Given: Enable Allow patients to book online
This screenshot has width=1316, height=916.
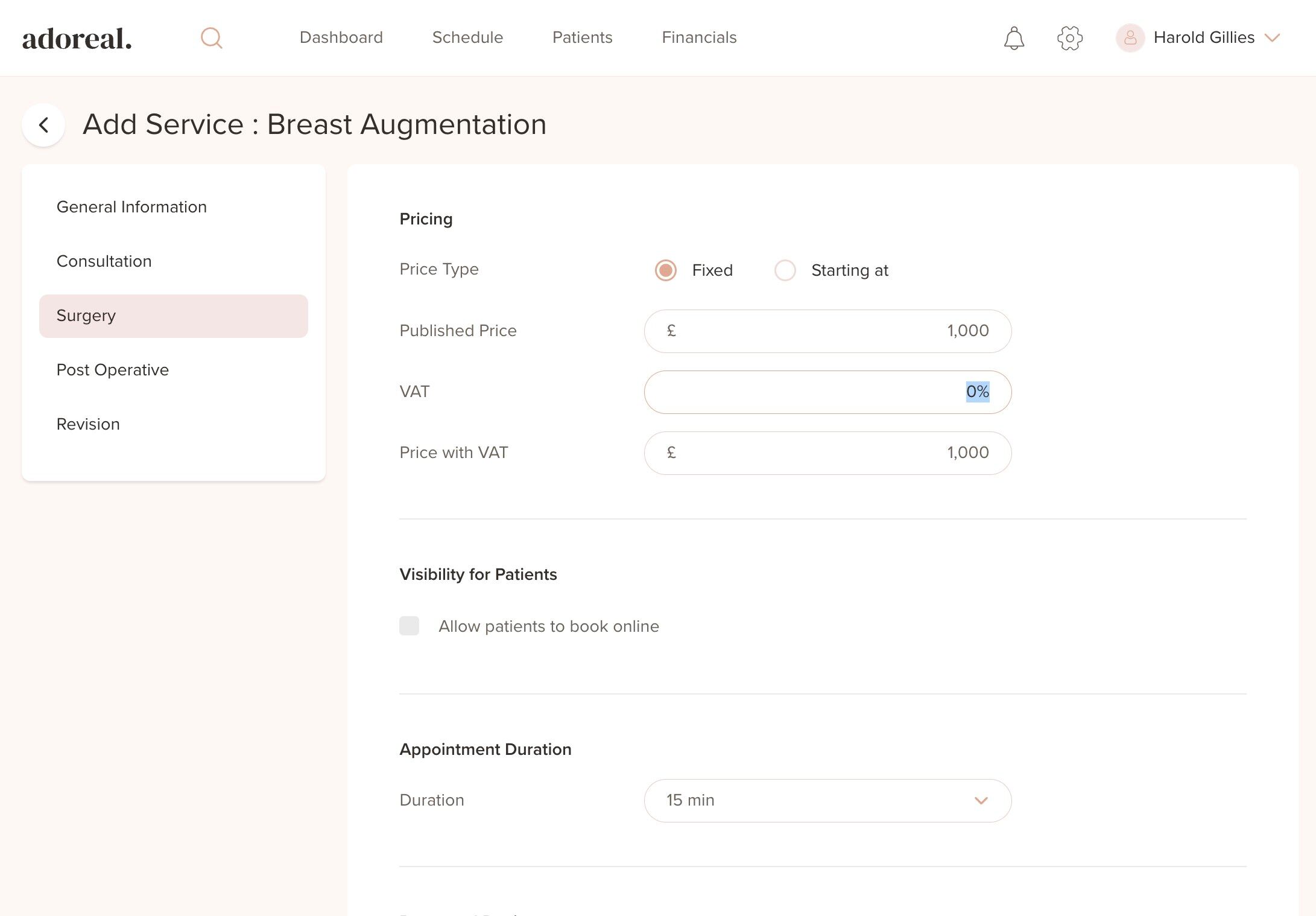Looking at the screenshot, I should coord(409,626).
